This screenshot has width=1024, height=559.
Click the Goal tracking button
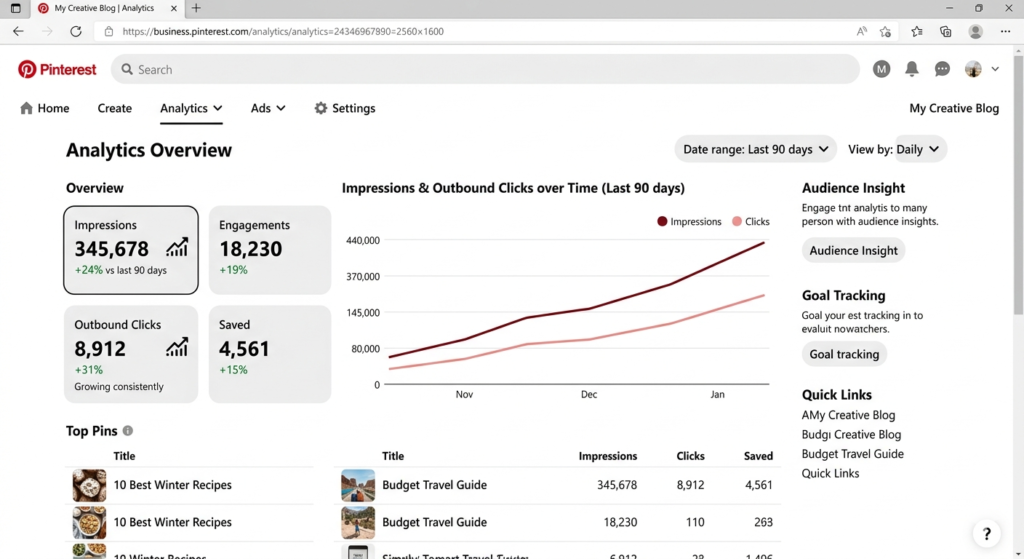click(x=844, y=354)
